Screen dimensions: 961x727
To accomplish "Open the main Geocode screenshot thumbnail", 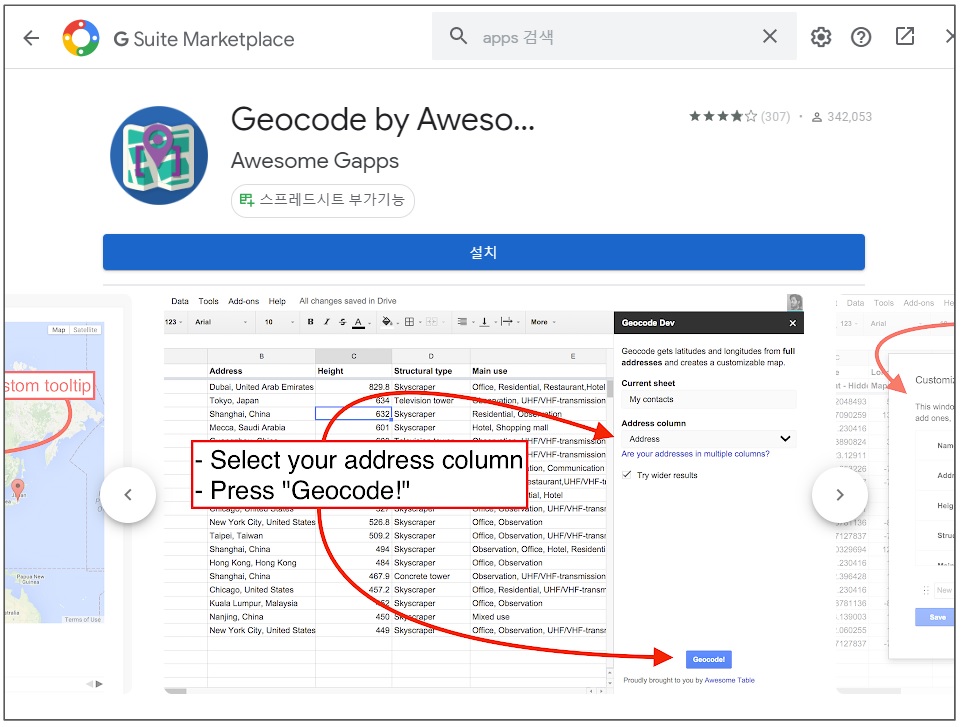I will 484,494.
